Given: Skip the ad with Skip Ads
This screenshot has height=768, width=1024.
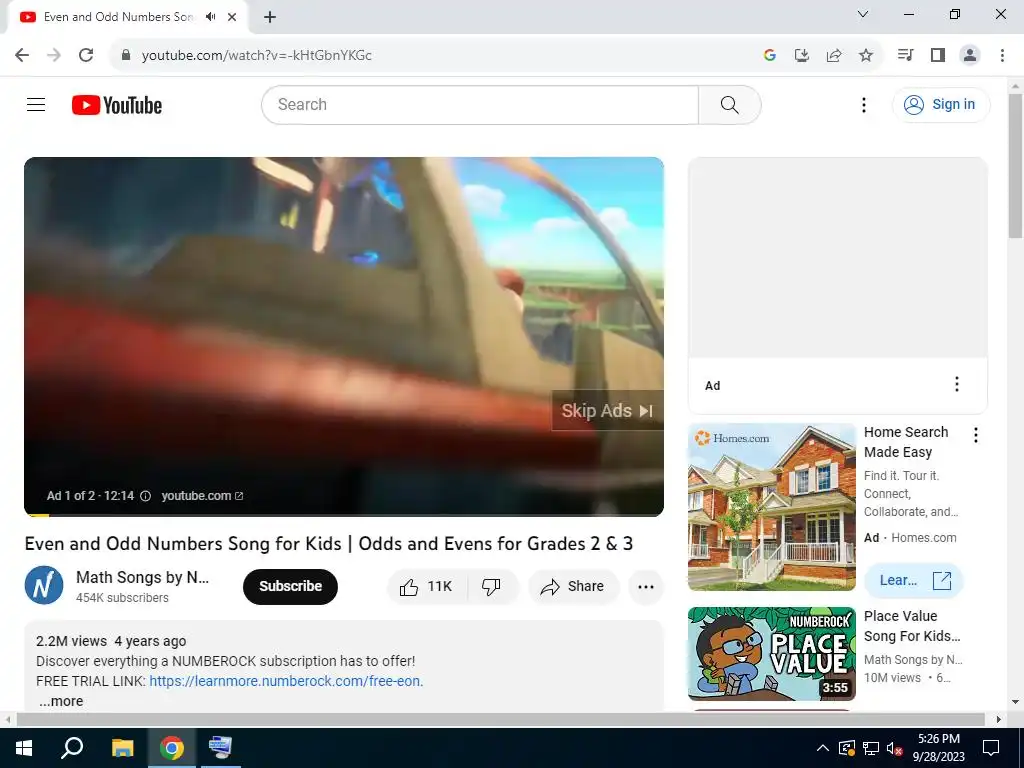Looking at the screenshot, I should [607, 411].
